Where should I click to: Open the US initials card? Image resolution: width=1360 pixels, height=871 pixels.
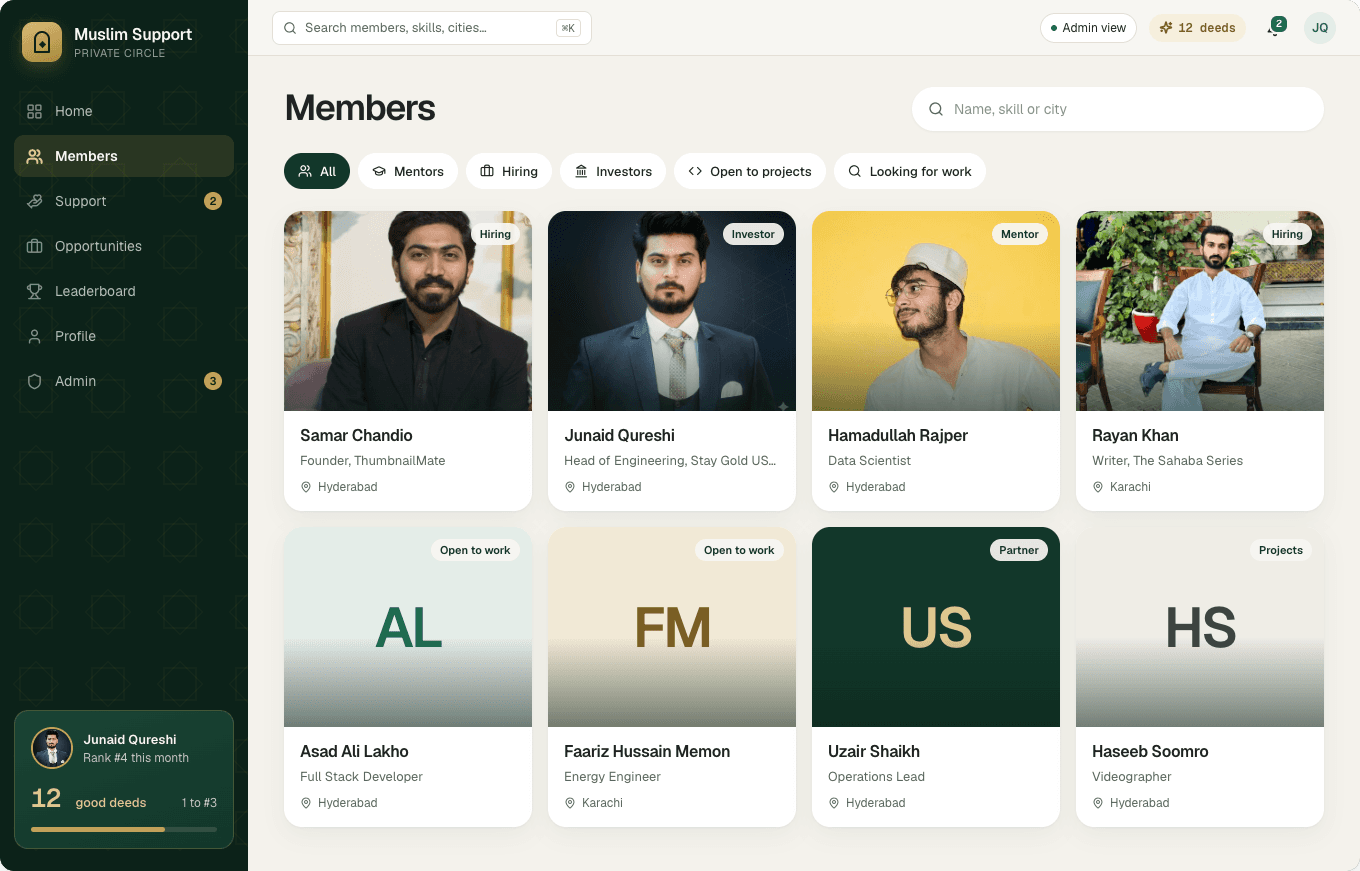click(x=936, y=627)
